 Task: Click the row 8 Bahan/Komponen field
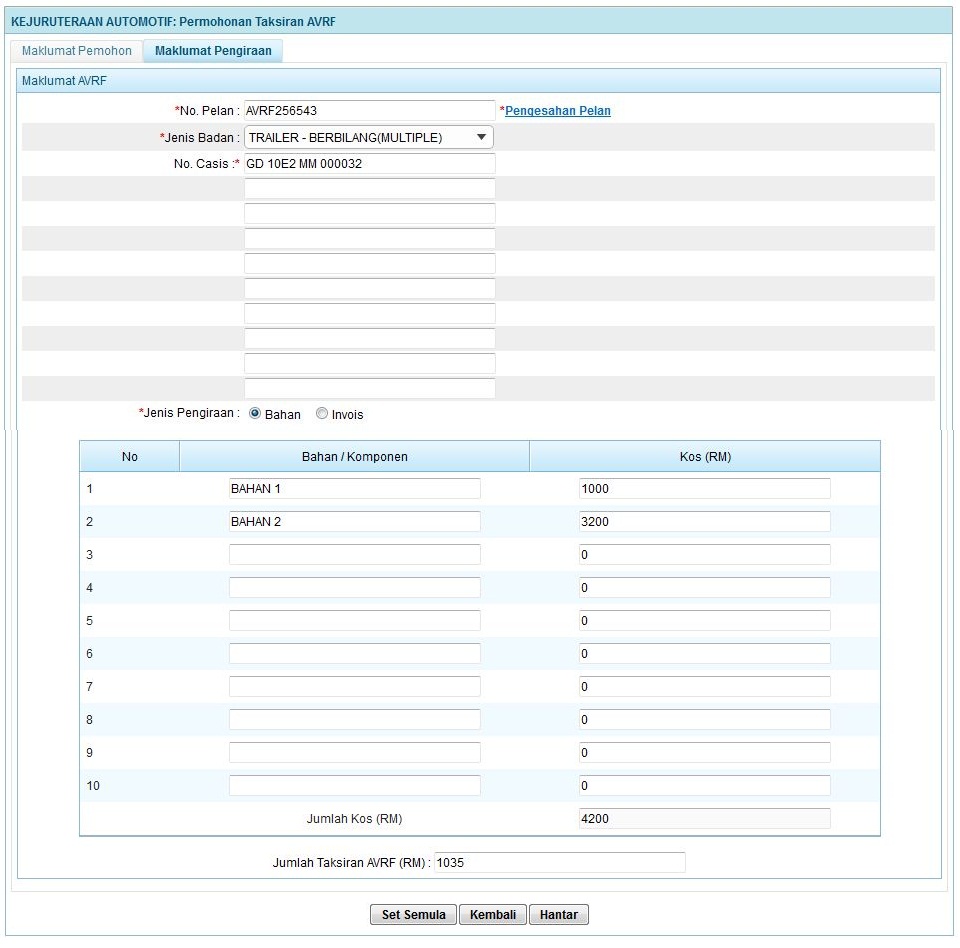[354, 720]
